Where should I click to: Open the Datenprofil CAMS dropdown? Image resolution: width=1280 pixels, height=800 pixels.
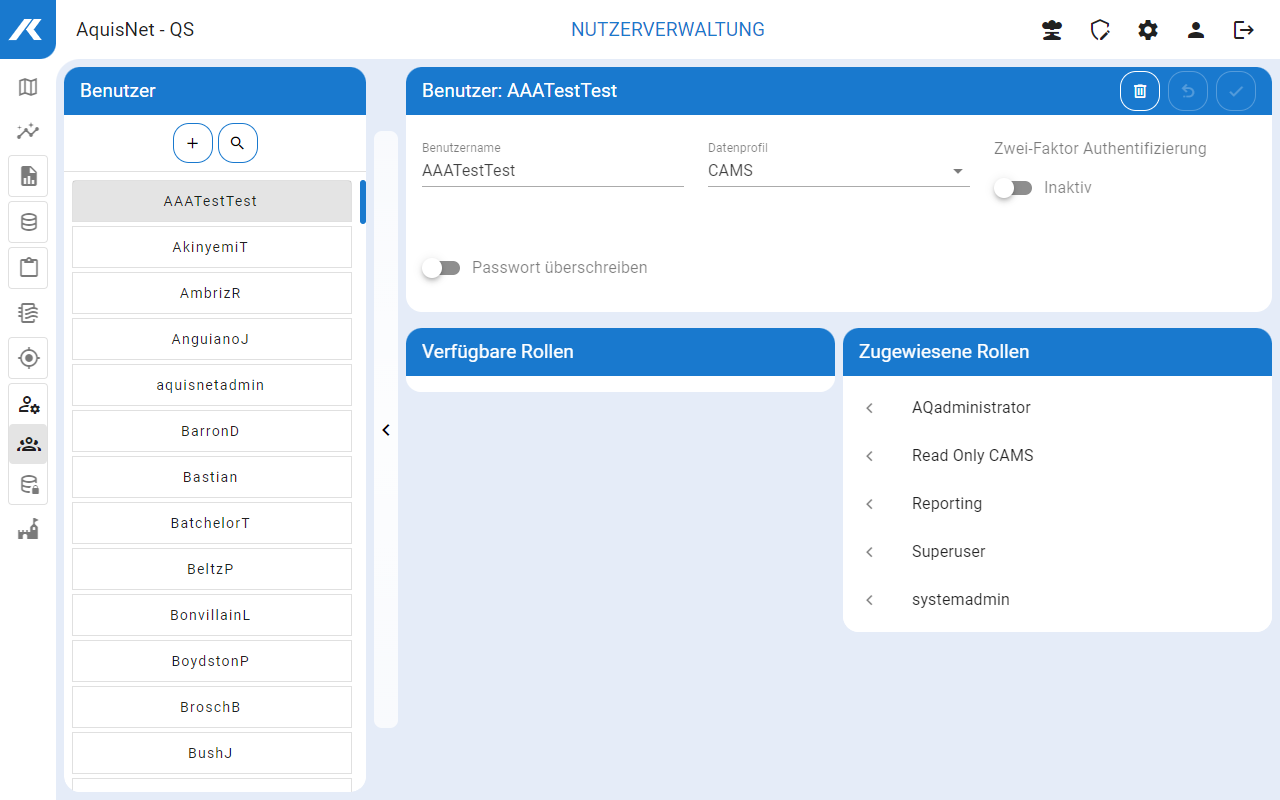coord(838,171)
